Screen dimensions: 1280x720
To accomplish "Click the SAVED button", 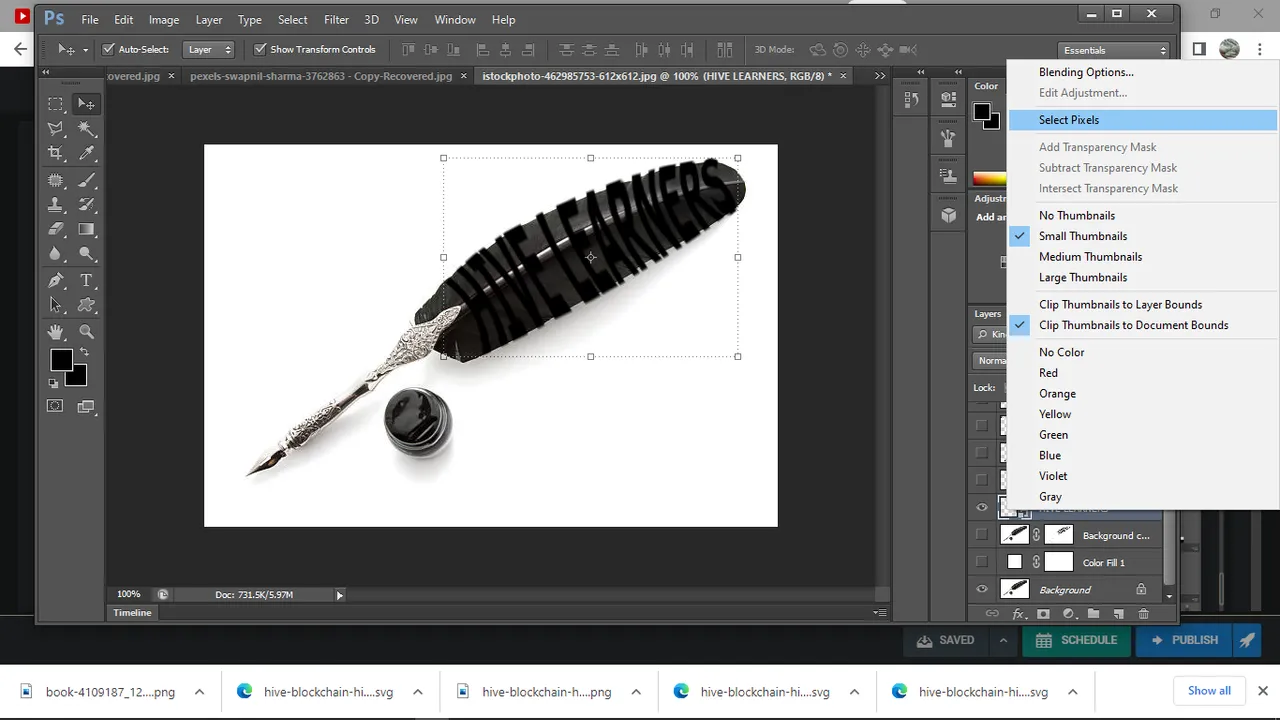I will pos(945,640).
